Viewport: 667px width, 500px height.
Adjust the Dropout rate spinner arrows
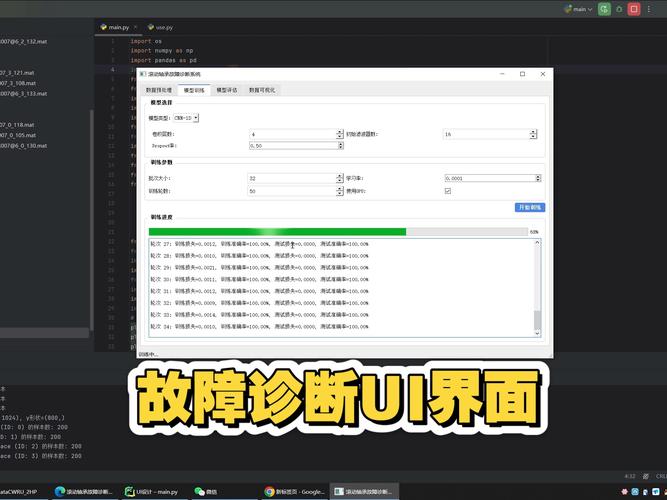(341, 146)
